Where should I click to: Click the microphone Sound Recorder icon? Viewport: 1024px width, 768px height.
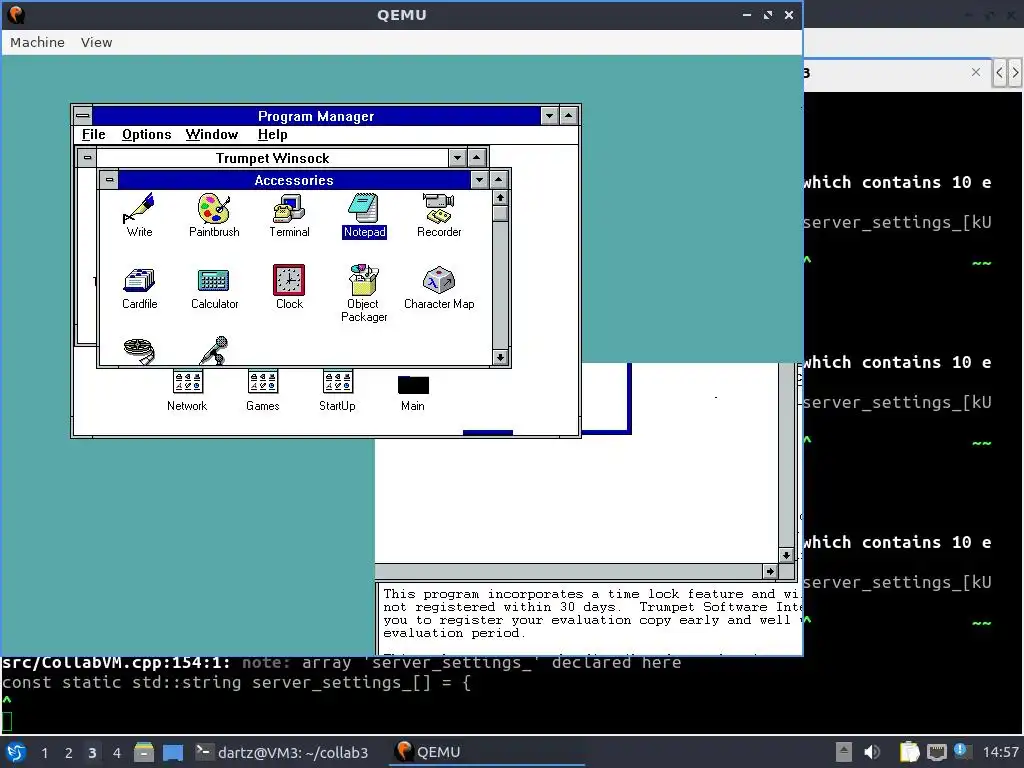click(x=214, y=351)
